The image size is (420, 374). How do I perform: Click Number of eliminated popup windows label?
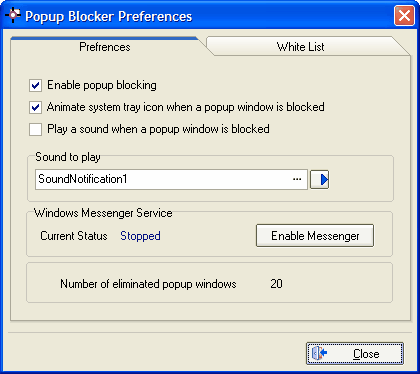[148, 284]
